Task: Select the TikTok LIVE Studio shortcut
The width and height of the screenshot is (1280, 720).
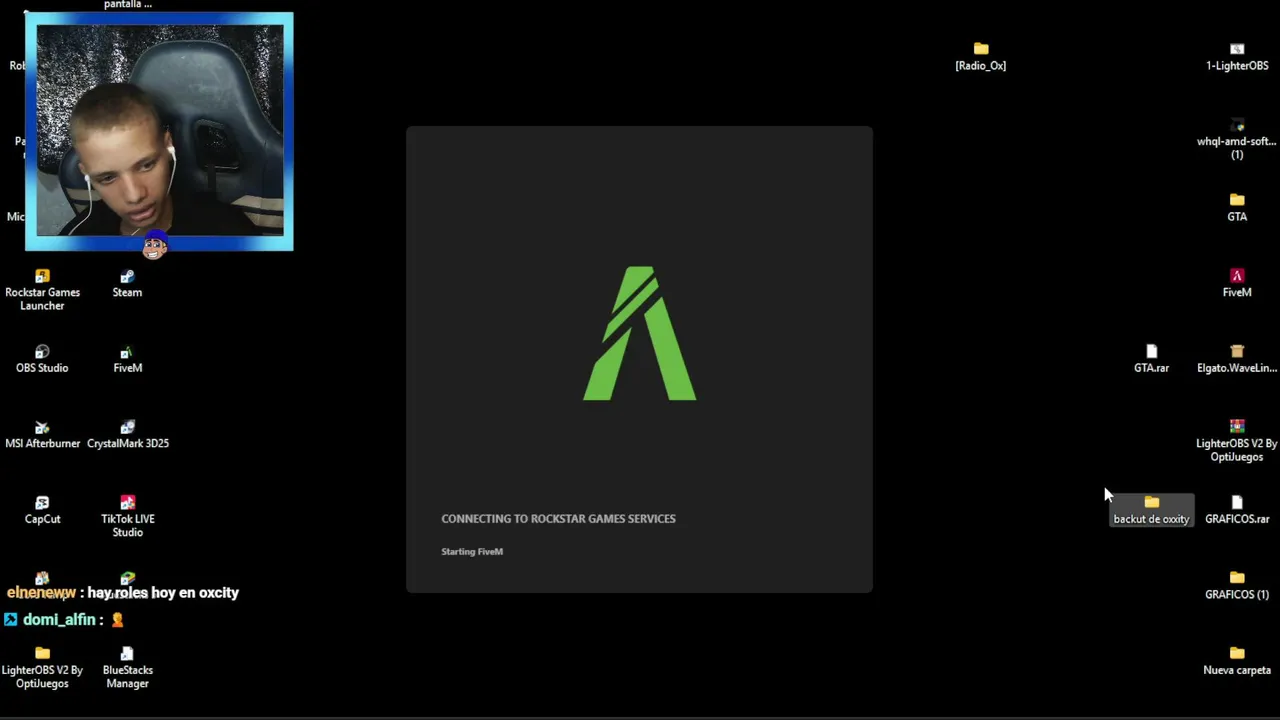Action: [127, 516]
